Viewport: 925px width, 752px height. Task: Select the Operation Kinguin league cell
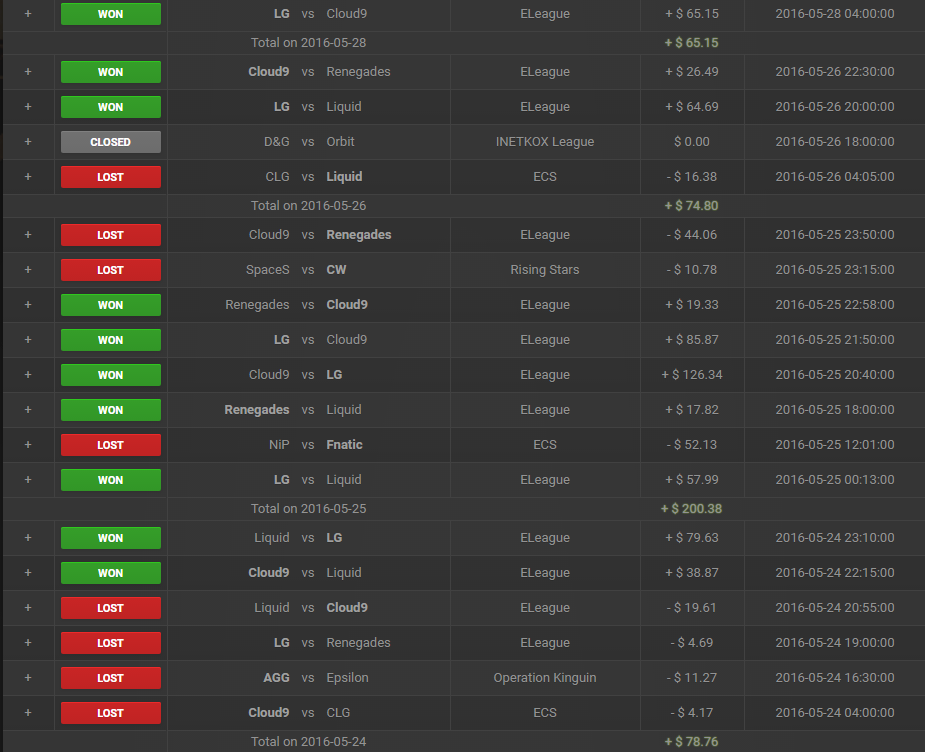pos(545,678)
